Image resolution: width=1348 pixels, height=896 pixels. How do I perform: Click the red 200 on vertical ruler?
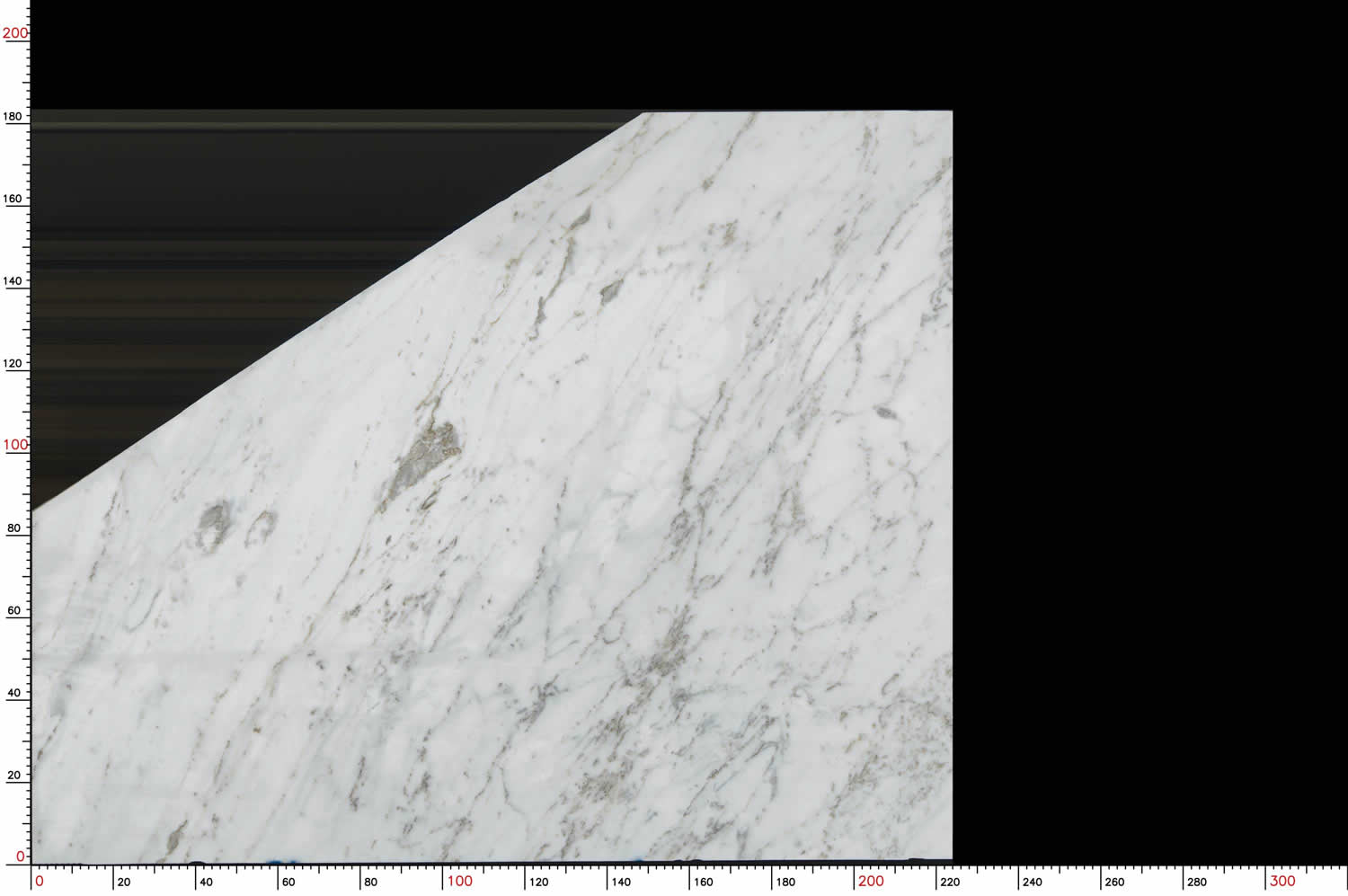(x=15, y=33)
